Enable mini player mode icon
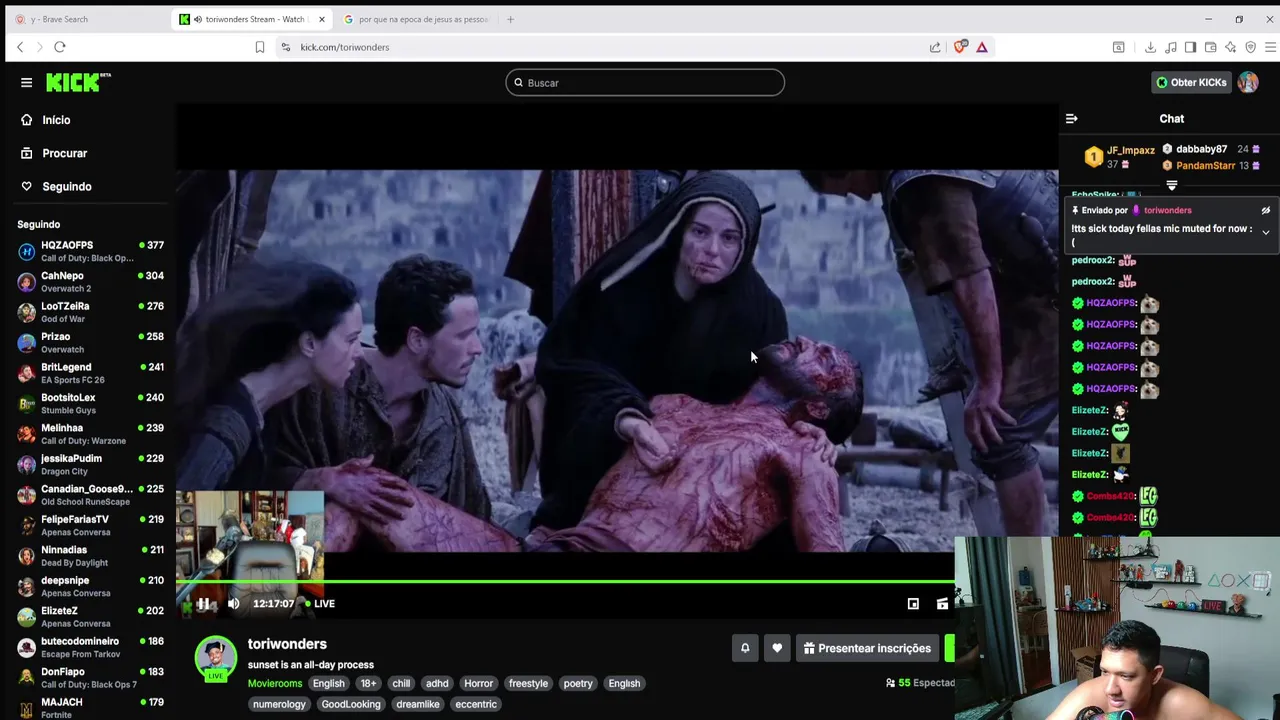Screen dimensions: 1280x720 pos(913,604)
